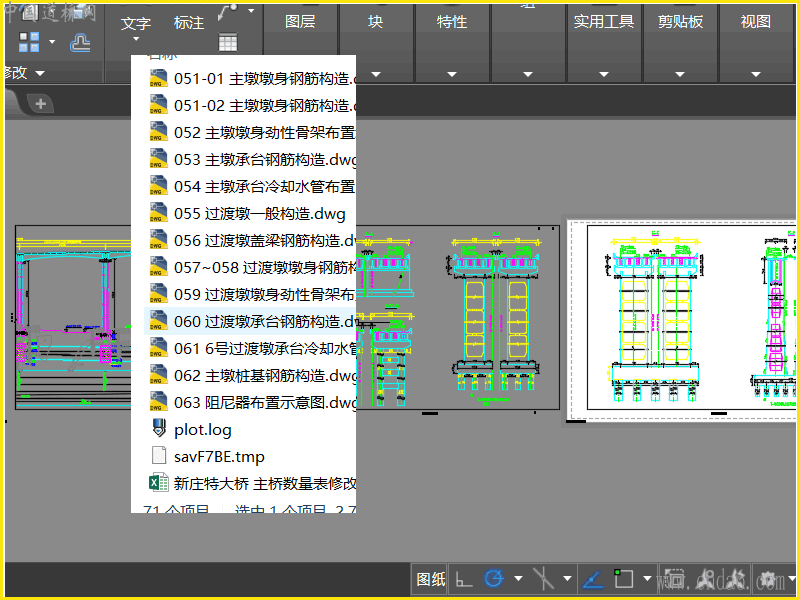Open the Leader tool flyout arrow
The width and height of the screenshot is (800, 600).
coord(251,11)
